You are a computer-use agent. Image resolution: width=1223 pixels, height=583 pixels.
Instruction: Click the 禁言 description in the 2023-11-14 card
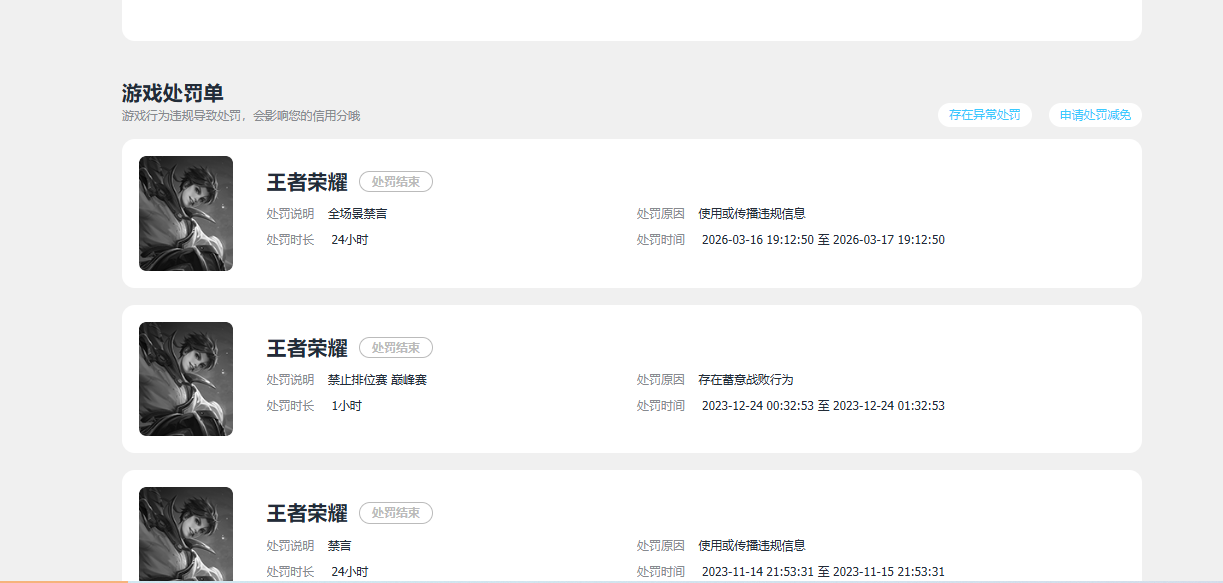click(340, 546)
